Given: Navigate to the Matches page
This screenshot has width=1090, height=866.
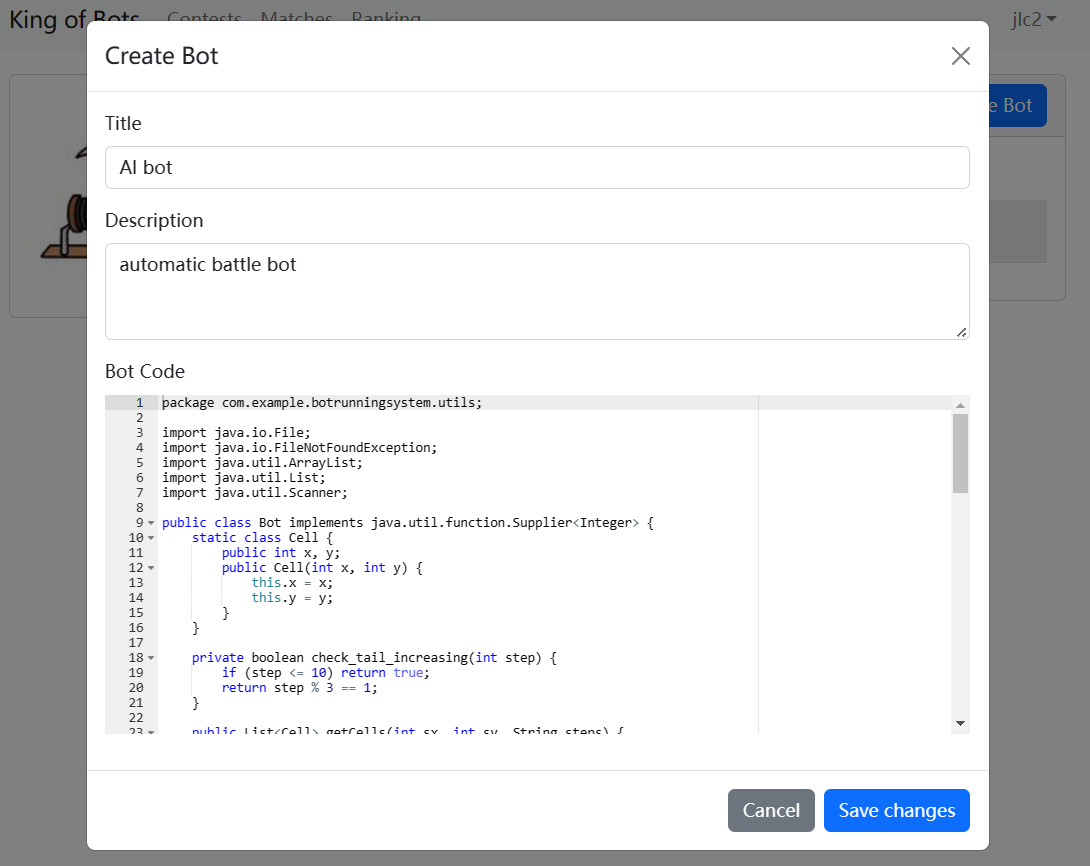Looking at the screenshot, I should click(x=296, y=18).
